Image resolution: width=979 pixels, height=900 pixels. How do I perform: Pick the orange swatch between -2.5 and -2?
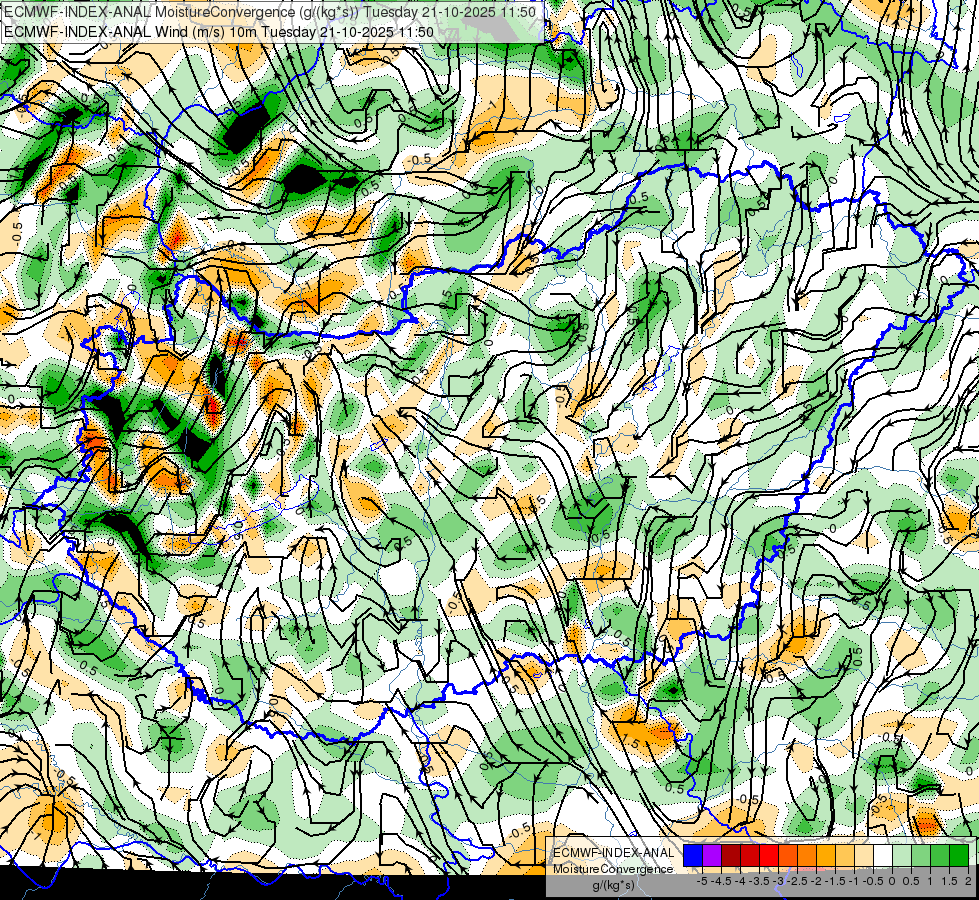(807, 855)
